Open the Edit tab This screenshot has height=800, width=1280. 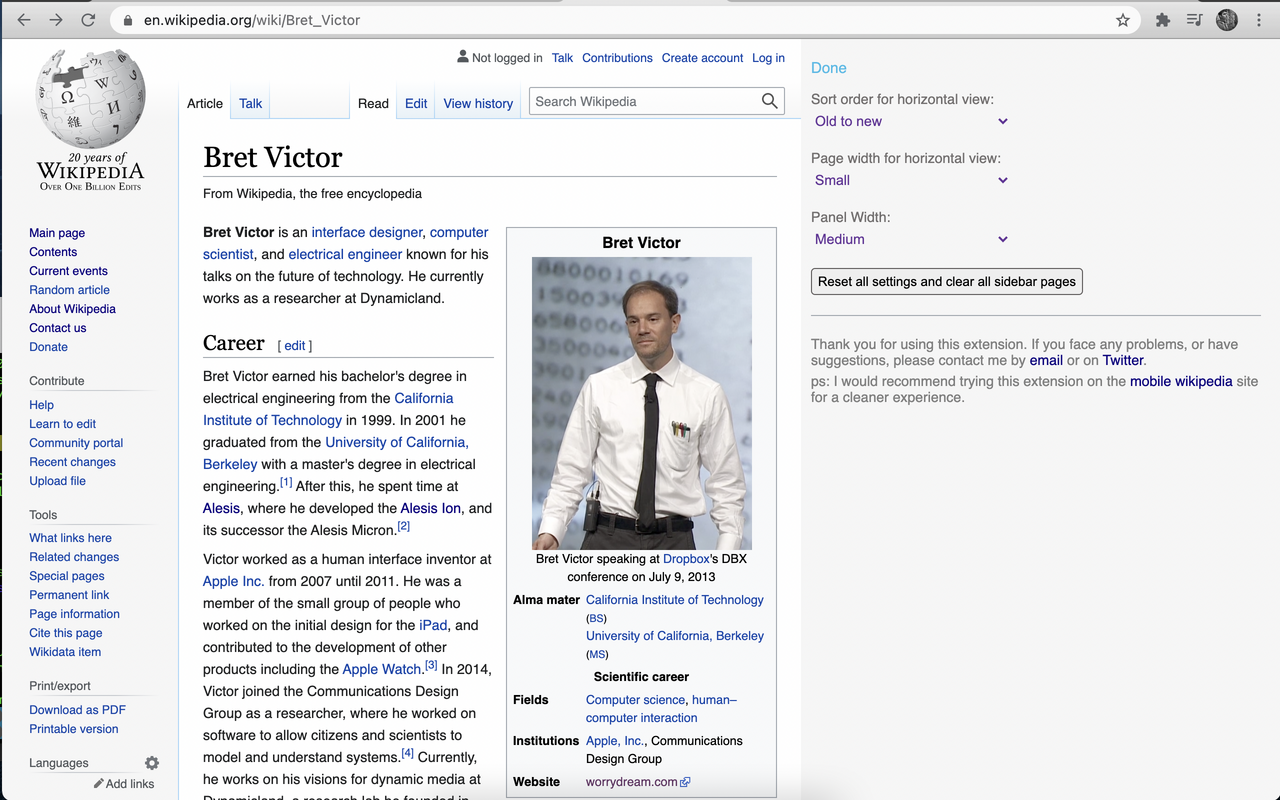416,103
